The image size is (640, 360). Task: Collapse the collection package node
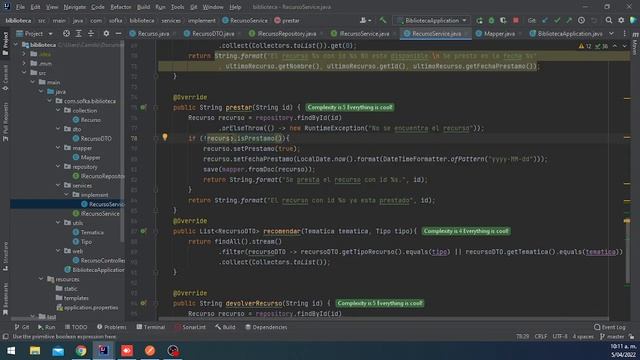(58, 110)
